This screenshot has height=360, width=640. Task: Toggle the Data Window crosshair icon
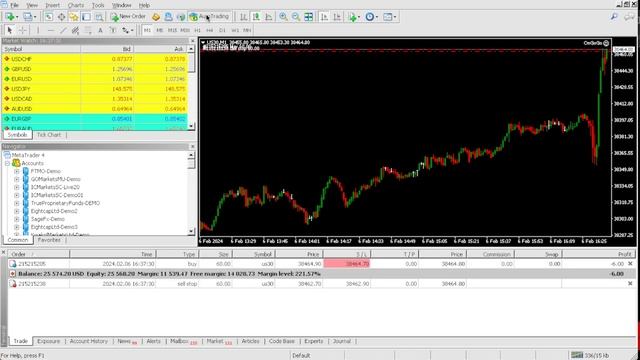pos(61,17)
